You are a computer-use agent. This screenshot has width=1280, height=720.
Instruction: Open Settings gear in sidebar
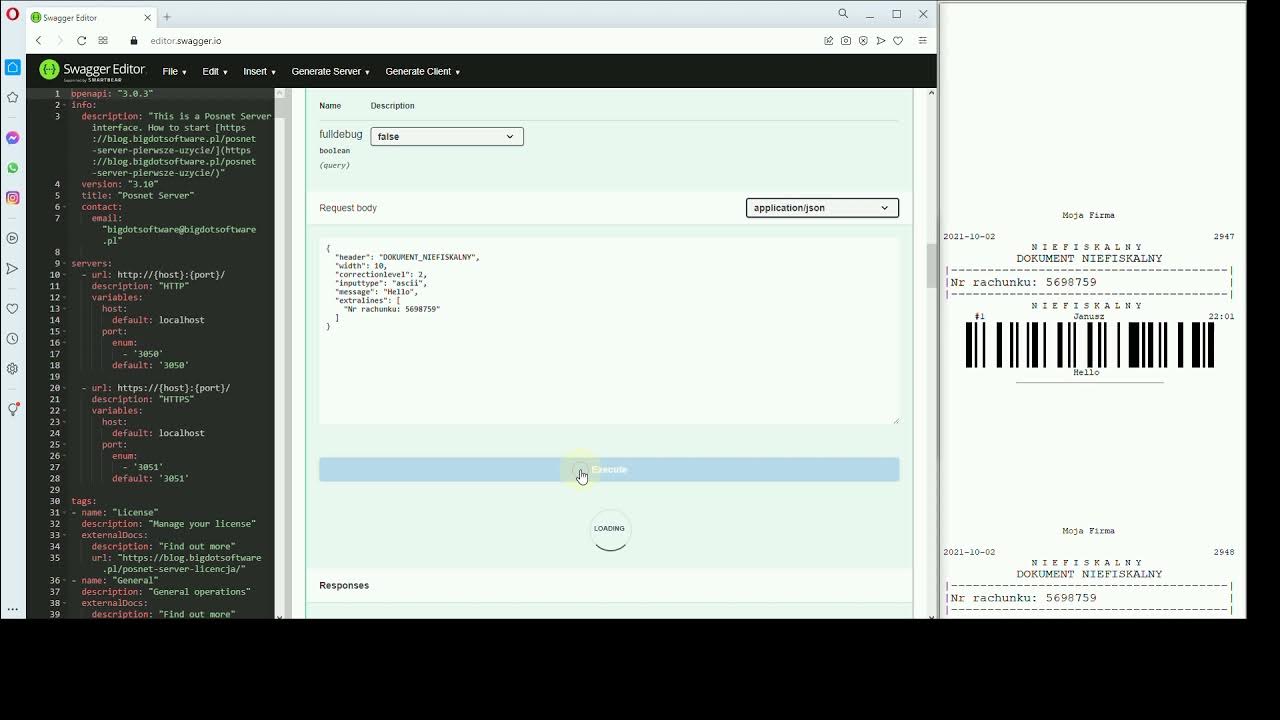[x=12, y=368]
